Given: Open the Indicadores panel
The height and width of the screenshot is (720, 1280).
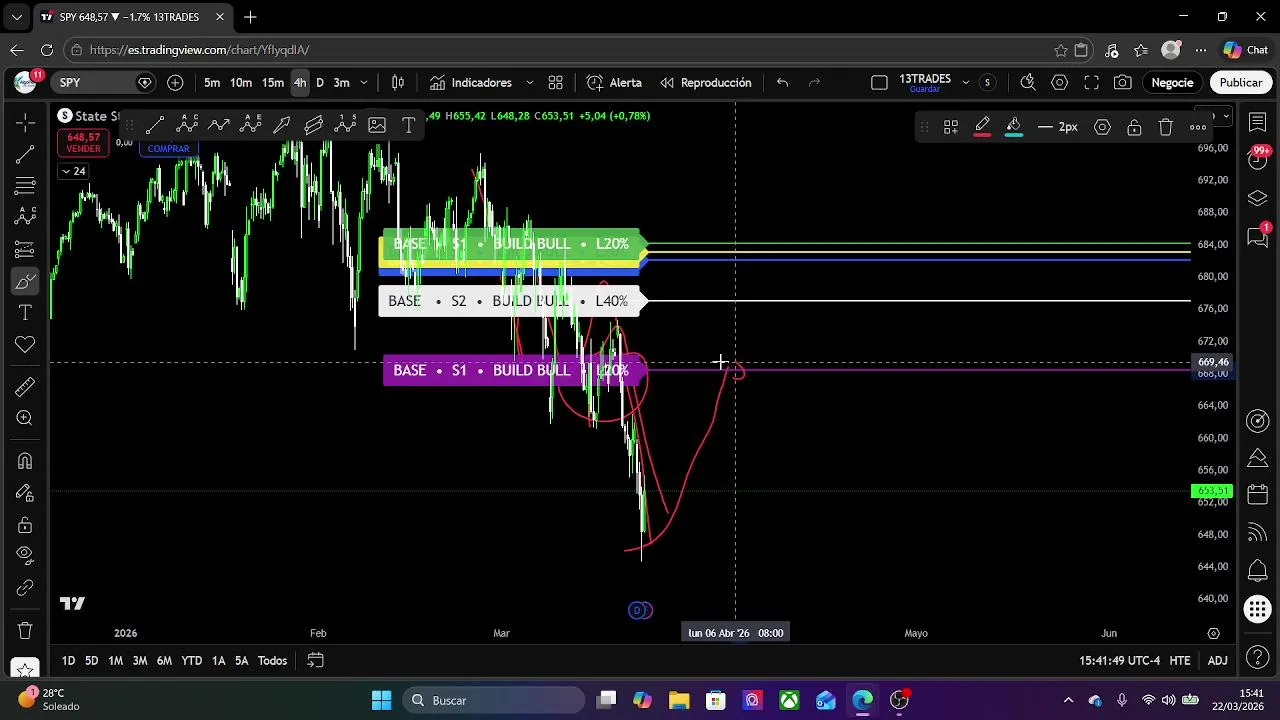Looking at the screenshot, I should pos(470,83).
